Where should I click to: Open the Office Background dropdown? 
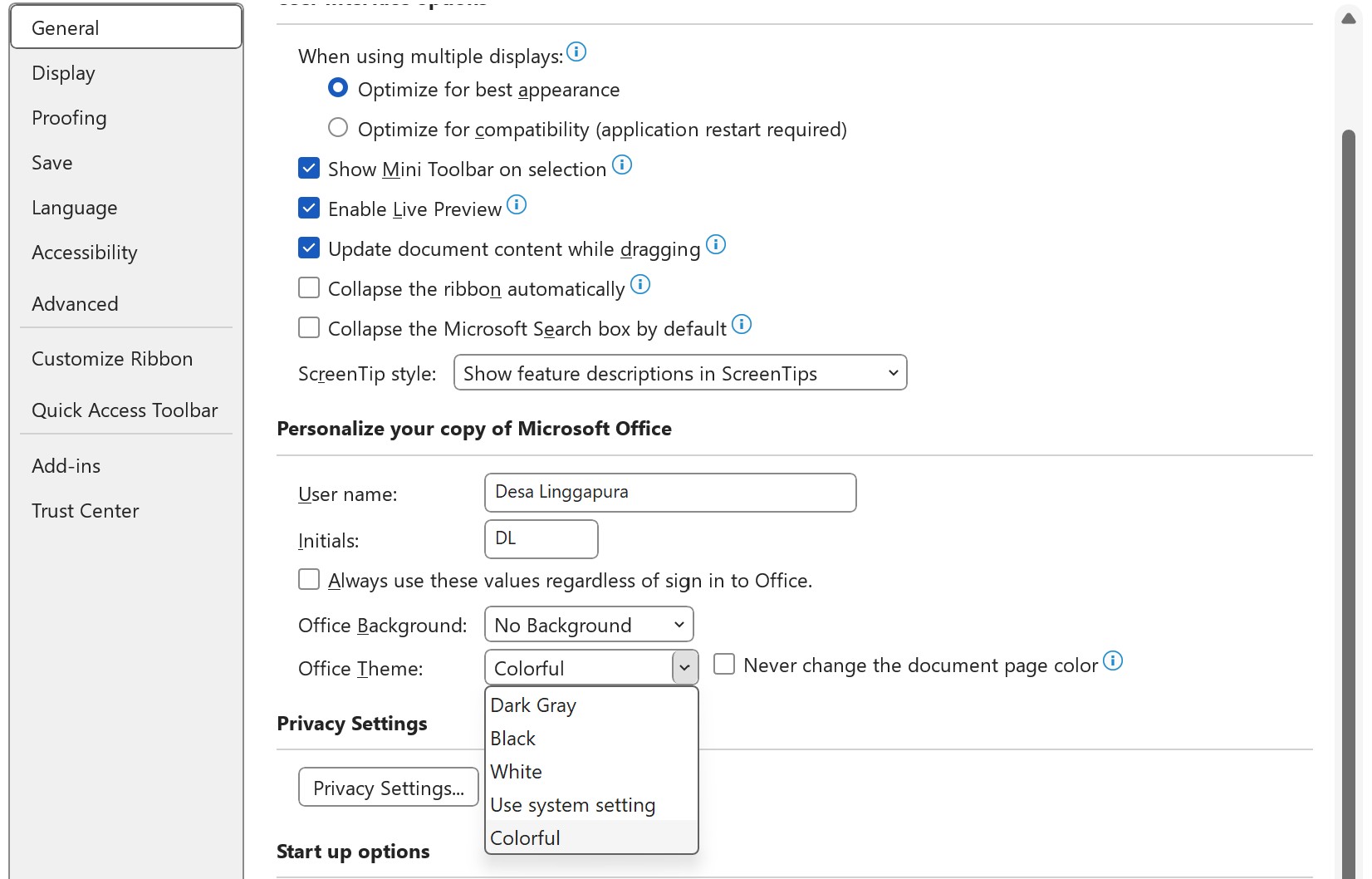[x=588, y=624]
